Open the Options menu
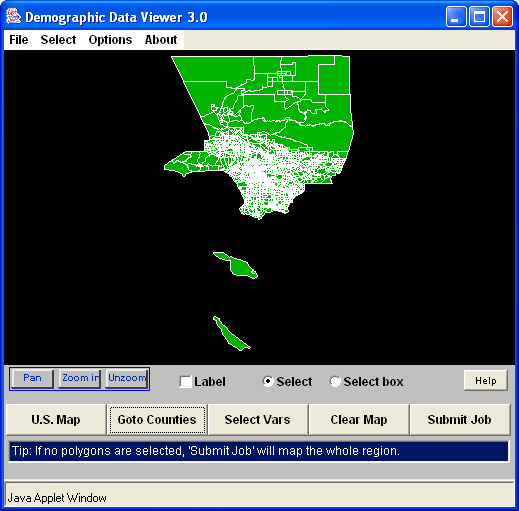This screenshot has width=519, height=511. (110, 40)
